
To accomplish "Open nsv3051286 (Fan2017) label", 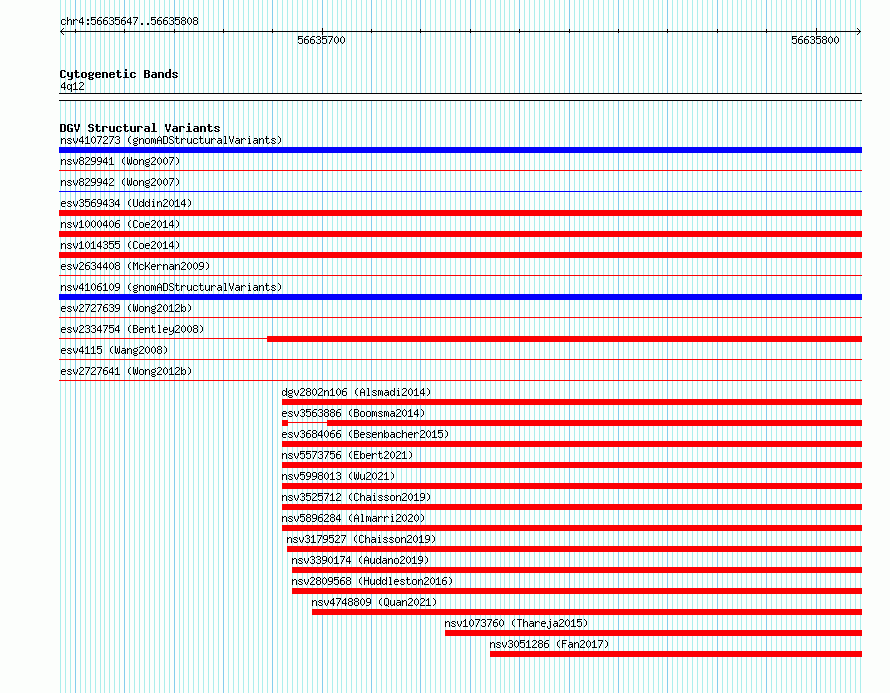I will pyautogui.click(x=549, y=644).
